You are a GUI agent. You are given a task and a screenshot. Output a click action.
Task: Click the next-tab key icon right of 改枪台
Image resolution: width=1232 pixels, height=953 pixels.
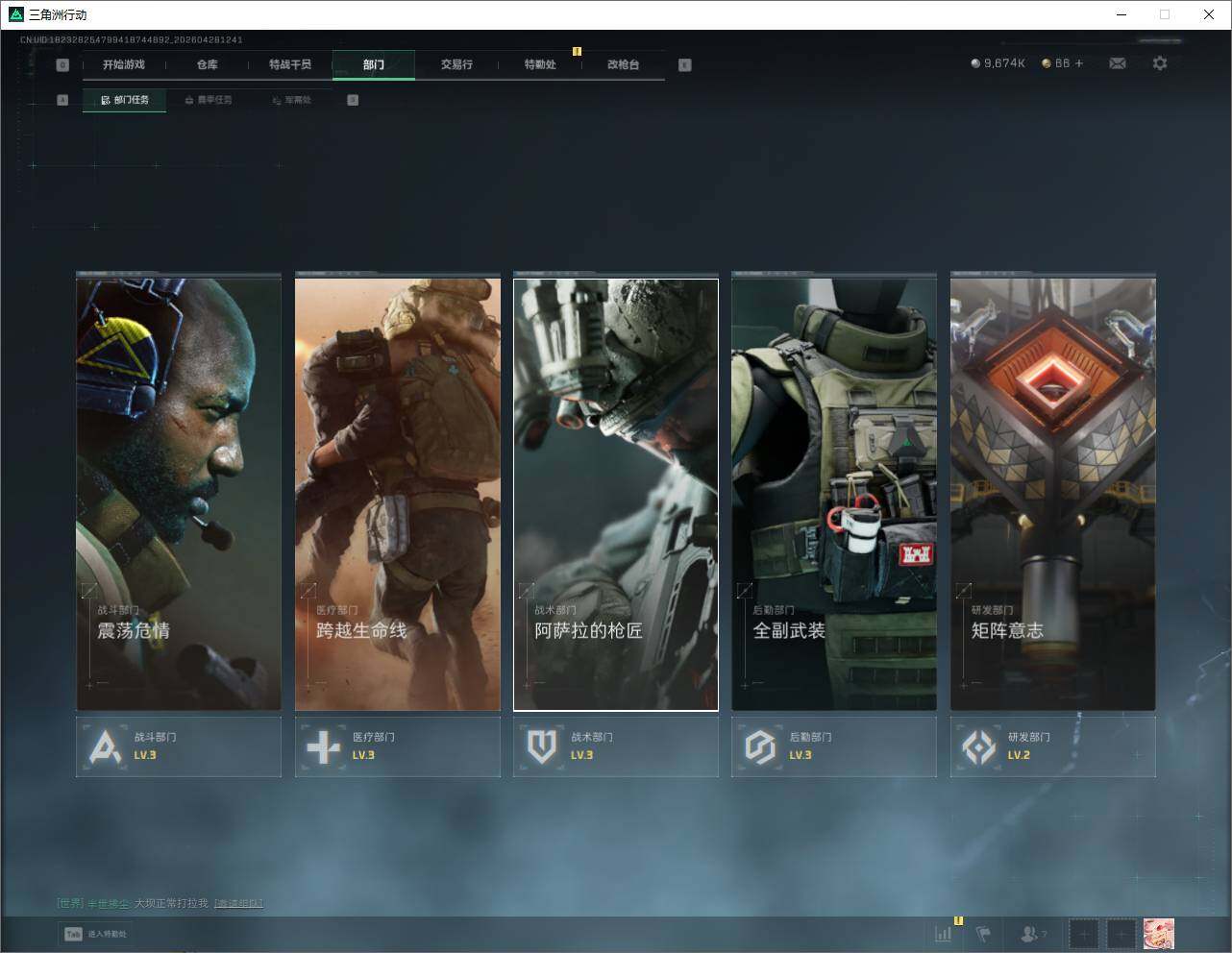tap(684, 65)
